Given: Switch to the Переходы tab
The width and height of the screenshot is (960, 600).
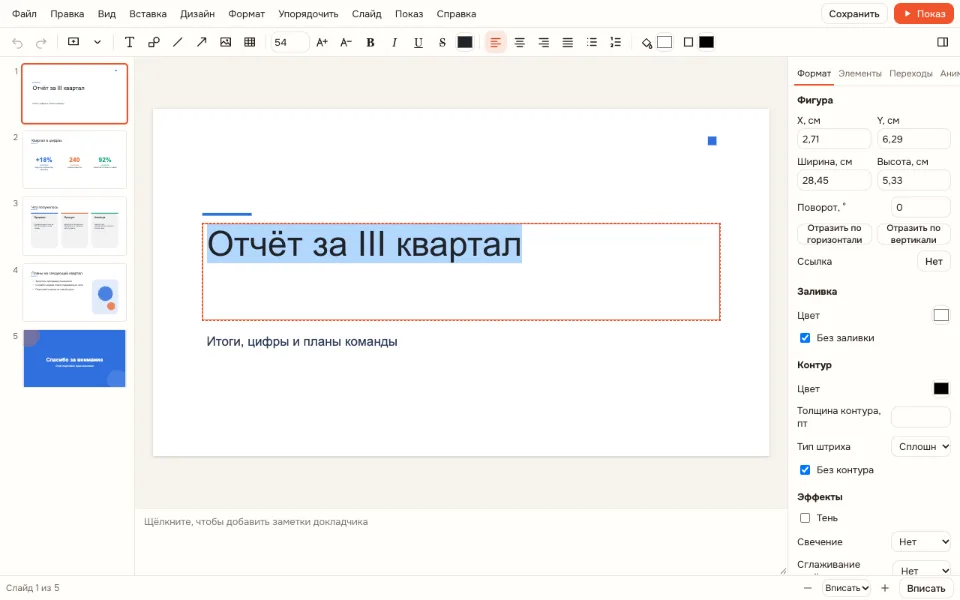Looking at the screenshot, I should click(x=910, y=73).
